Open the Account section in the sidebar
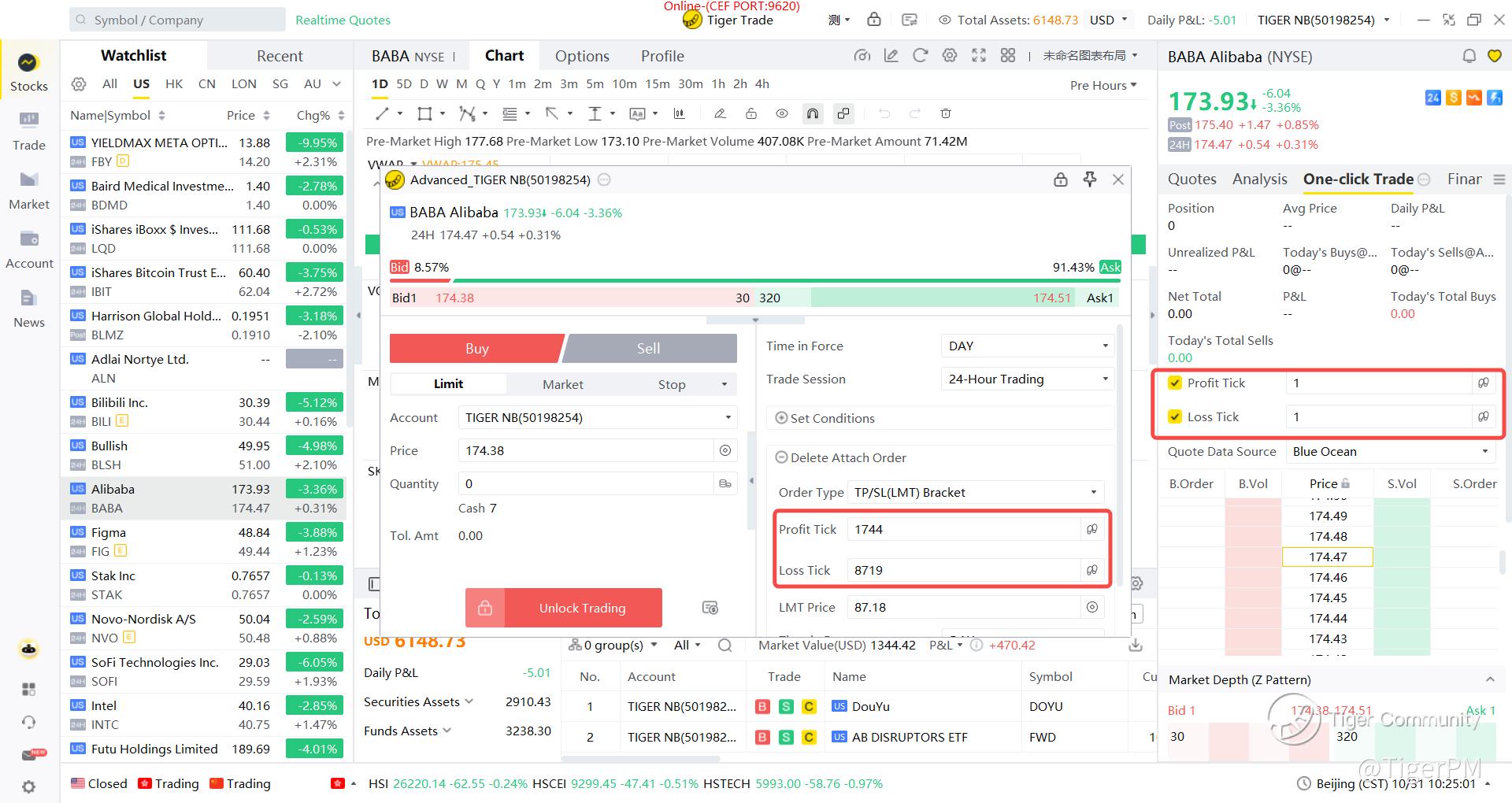 pos(29,250)
